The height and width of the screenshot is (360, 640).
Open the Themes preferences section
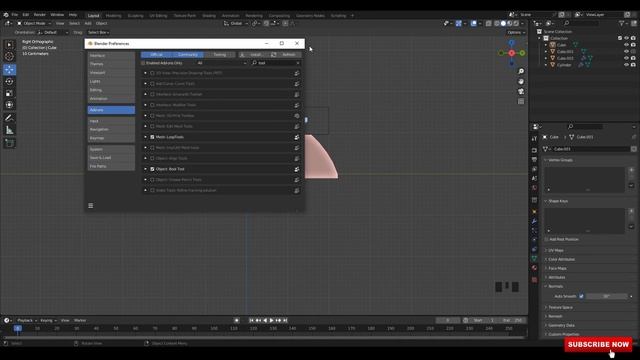(x=111, y=64)
